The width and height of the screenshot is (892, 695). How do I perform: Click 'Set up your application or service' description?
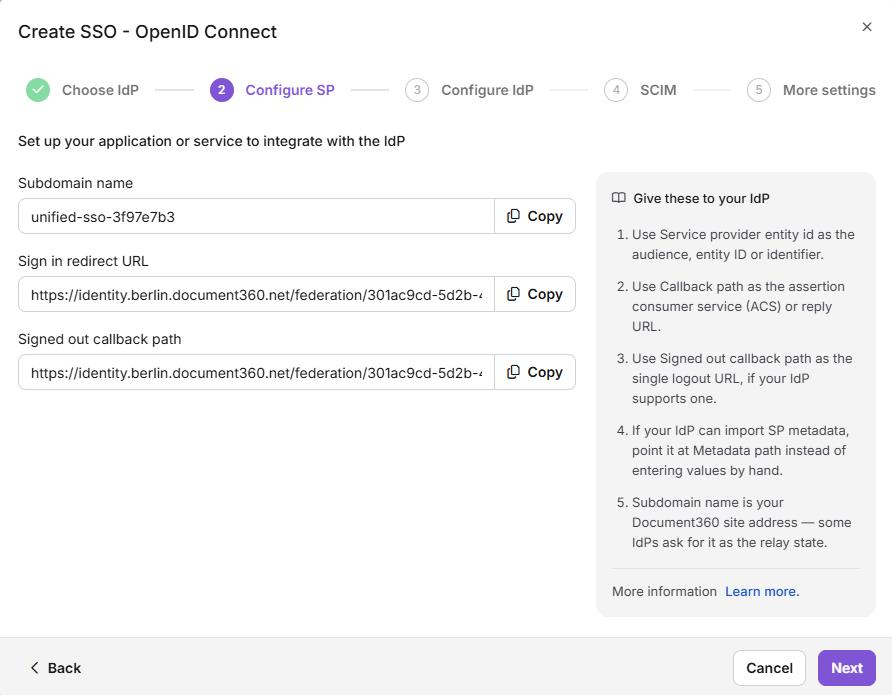pos(212,141)
